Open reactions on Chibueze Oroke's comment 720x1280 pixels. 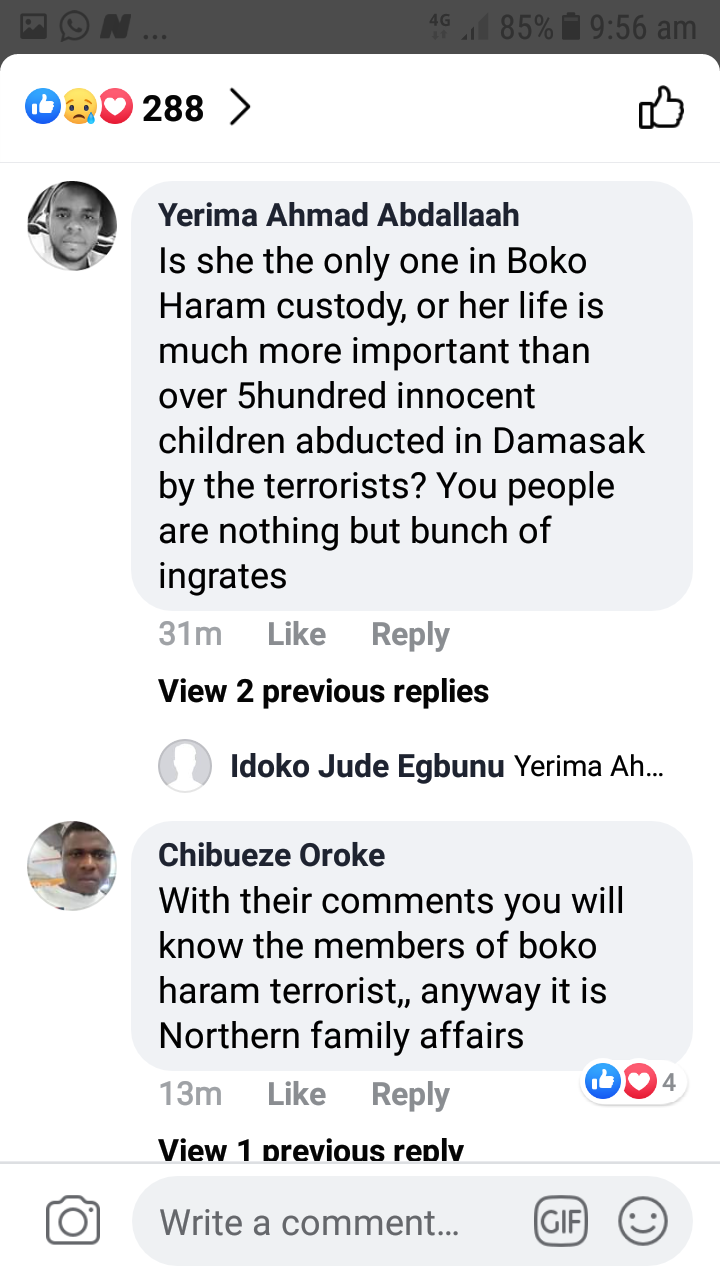633,1081
